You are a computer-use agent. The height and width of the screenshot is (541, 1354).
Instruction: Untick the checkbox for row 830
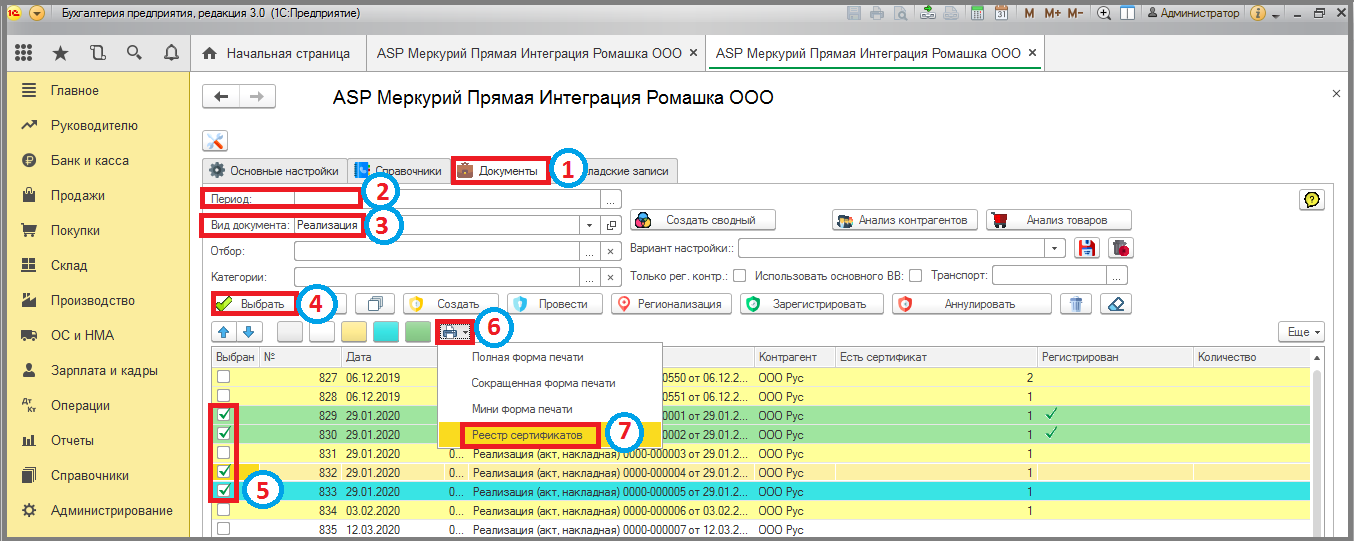(x=224, y=433)
